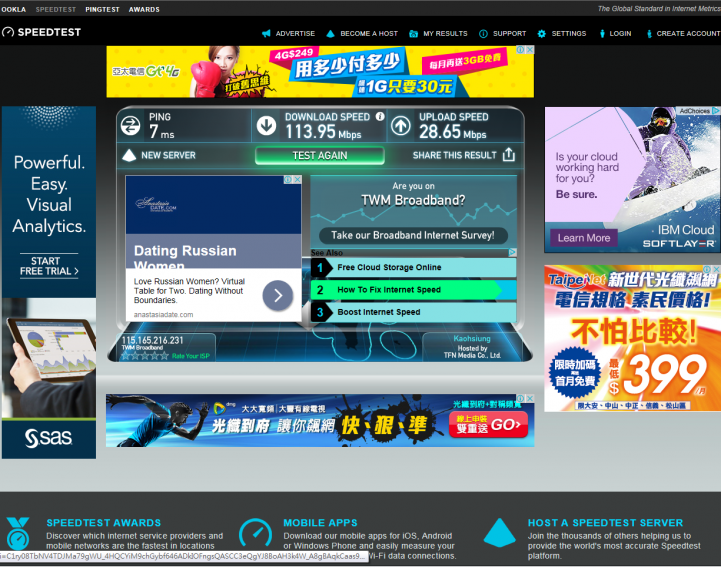
Task: Click the My Results camera icon
Action: click(413, 34)
